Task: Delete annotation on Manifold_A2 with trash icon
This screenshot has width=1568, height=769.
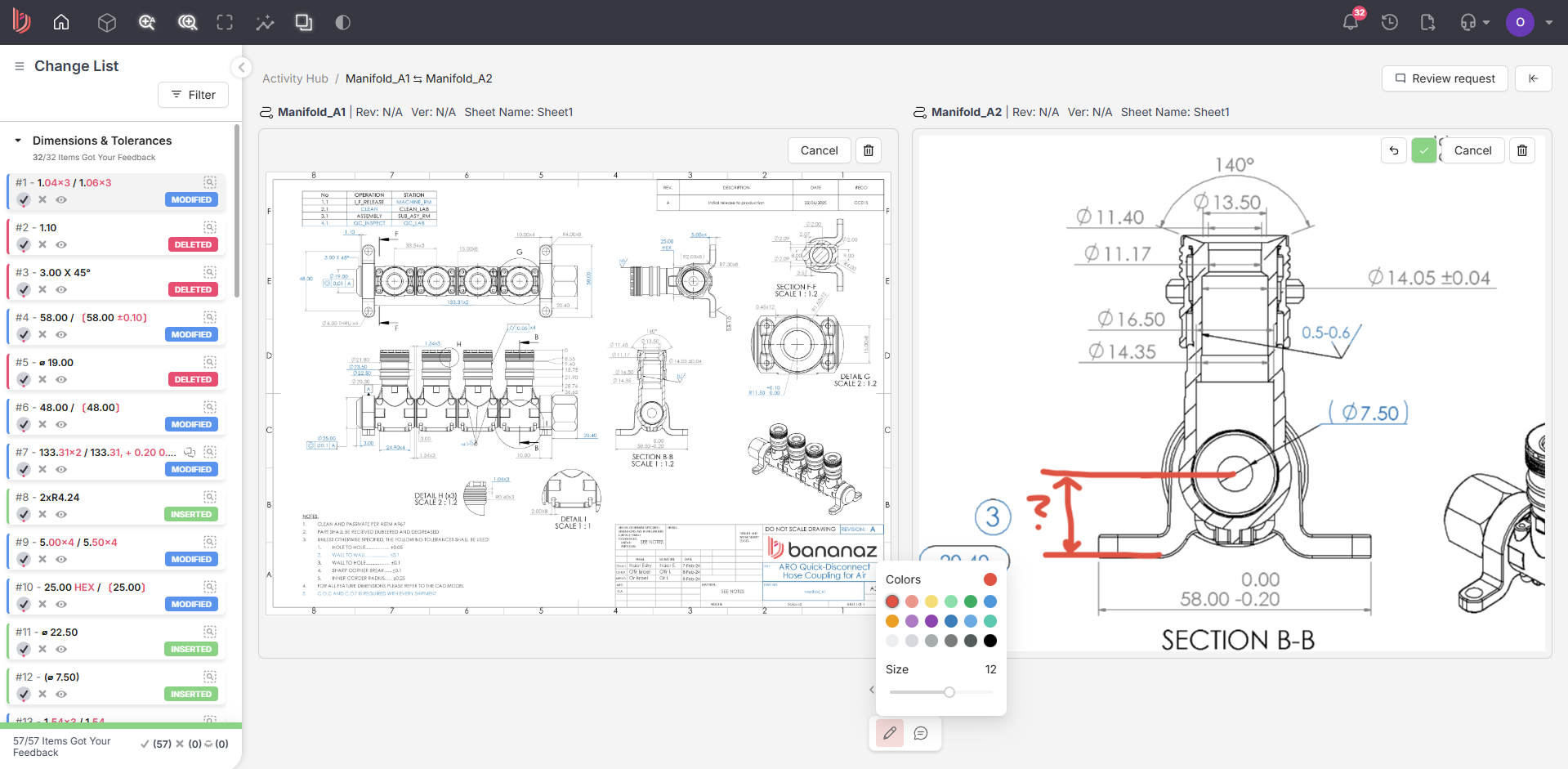Action: click(1522, 150)
